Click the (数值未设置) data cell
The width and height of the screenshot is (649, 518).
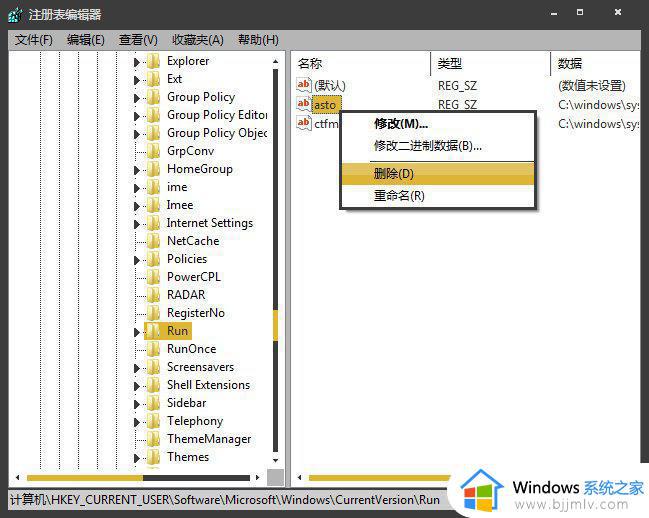click(592, 86)
